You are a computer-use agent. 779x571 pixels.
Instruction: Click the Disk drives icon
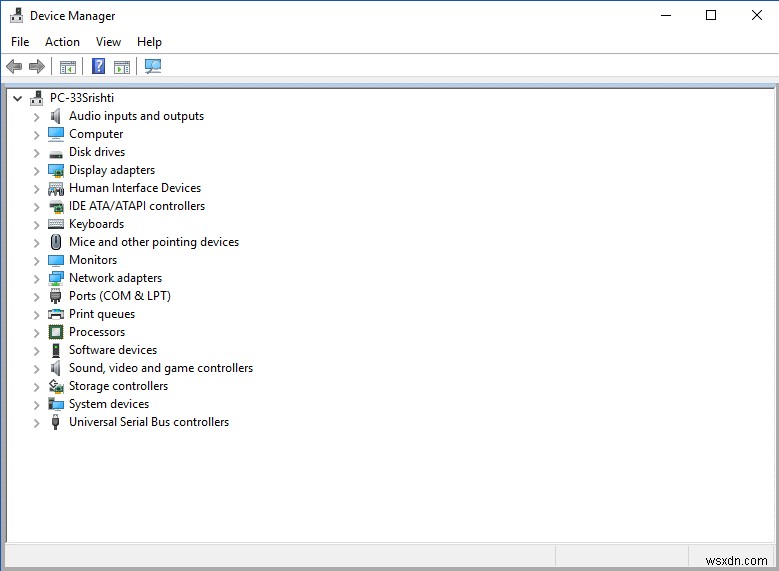coord(56,154)
